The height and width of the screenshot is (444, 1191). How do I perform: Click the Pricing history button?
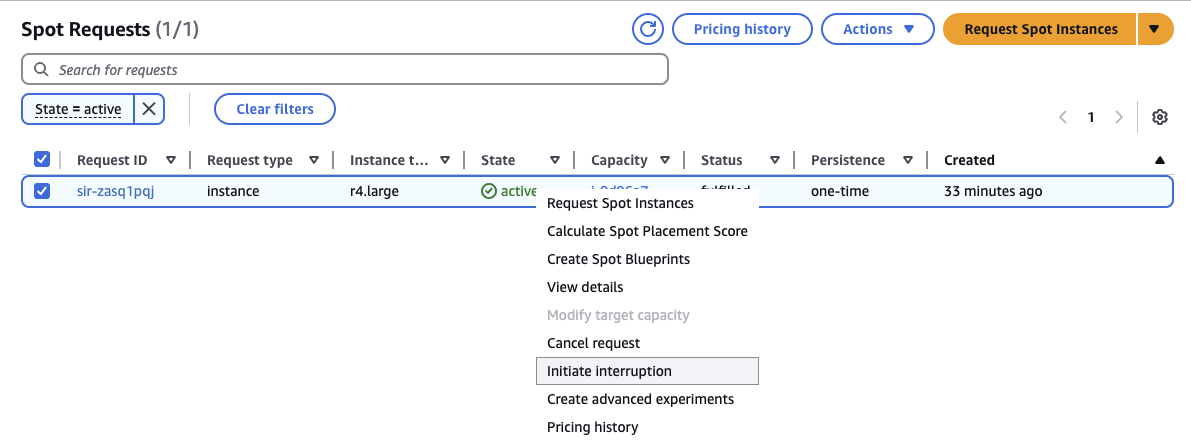(x=741, y=29)
